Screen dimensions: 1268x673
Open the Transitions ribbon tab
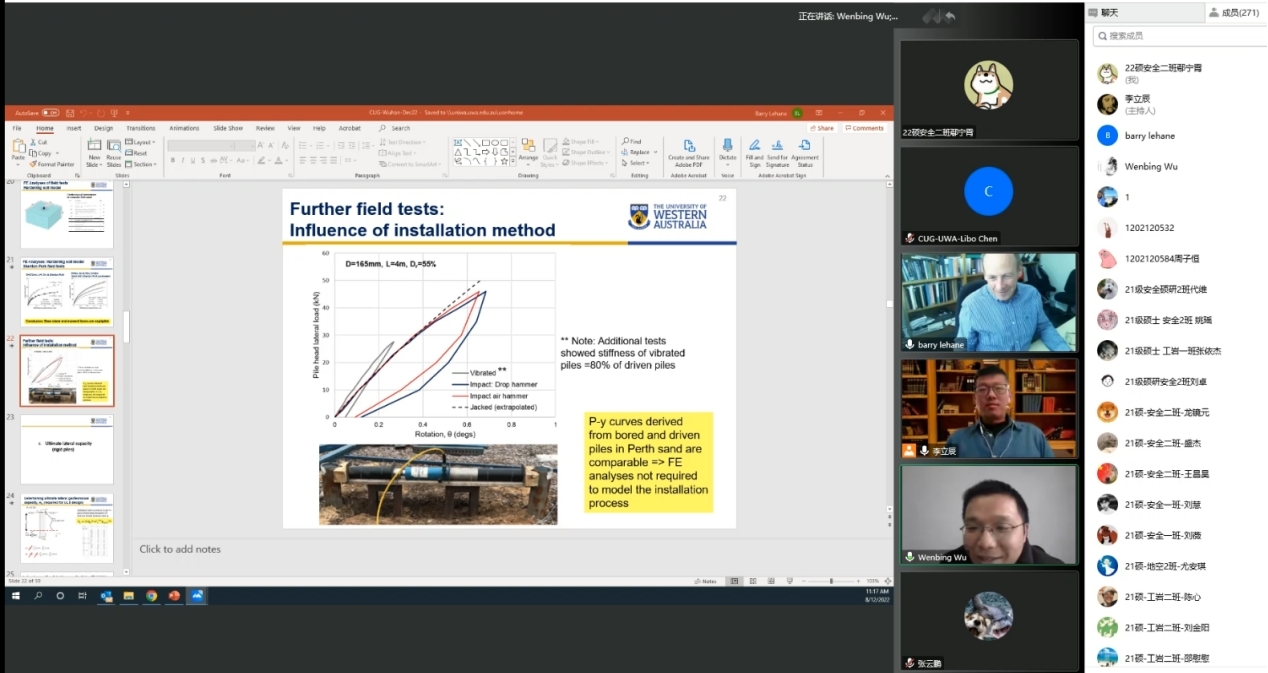click(140, 128)
